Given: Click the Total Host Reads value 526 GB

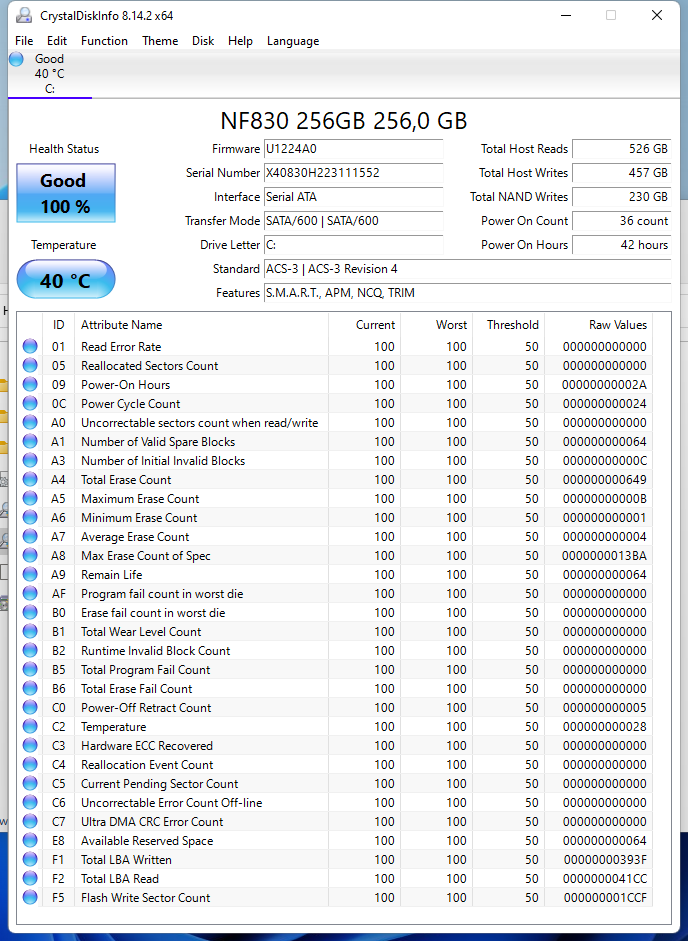Looking at the screenshot, I should point(621,149).
